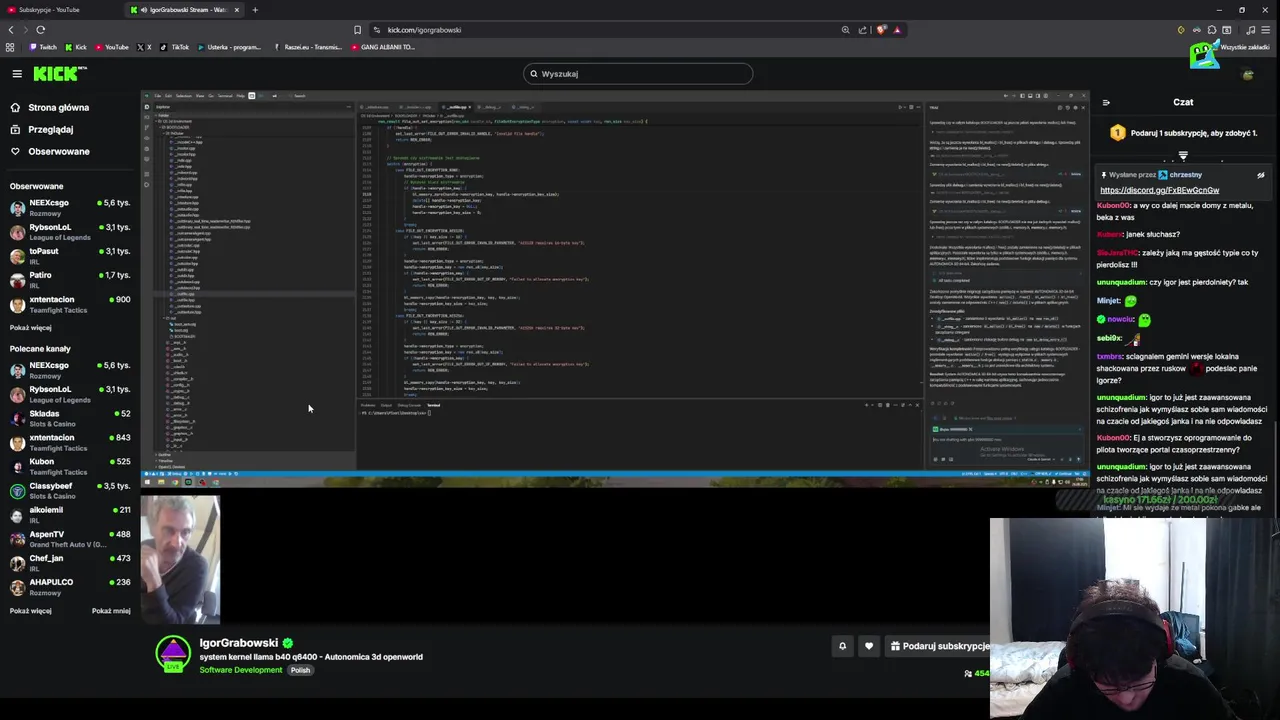Open Brave Rewards triangle icon

click(897, 30)
